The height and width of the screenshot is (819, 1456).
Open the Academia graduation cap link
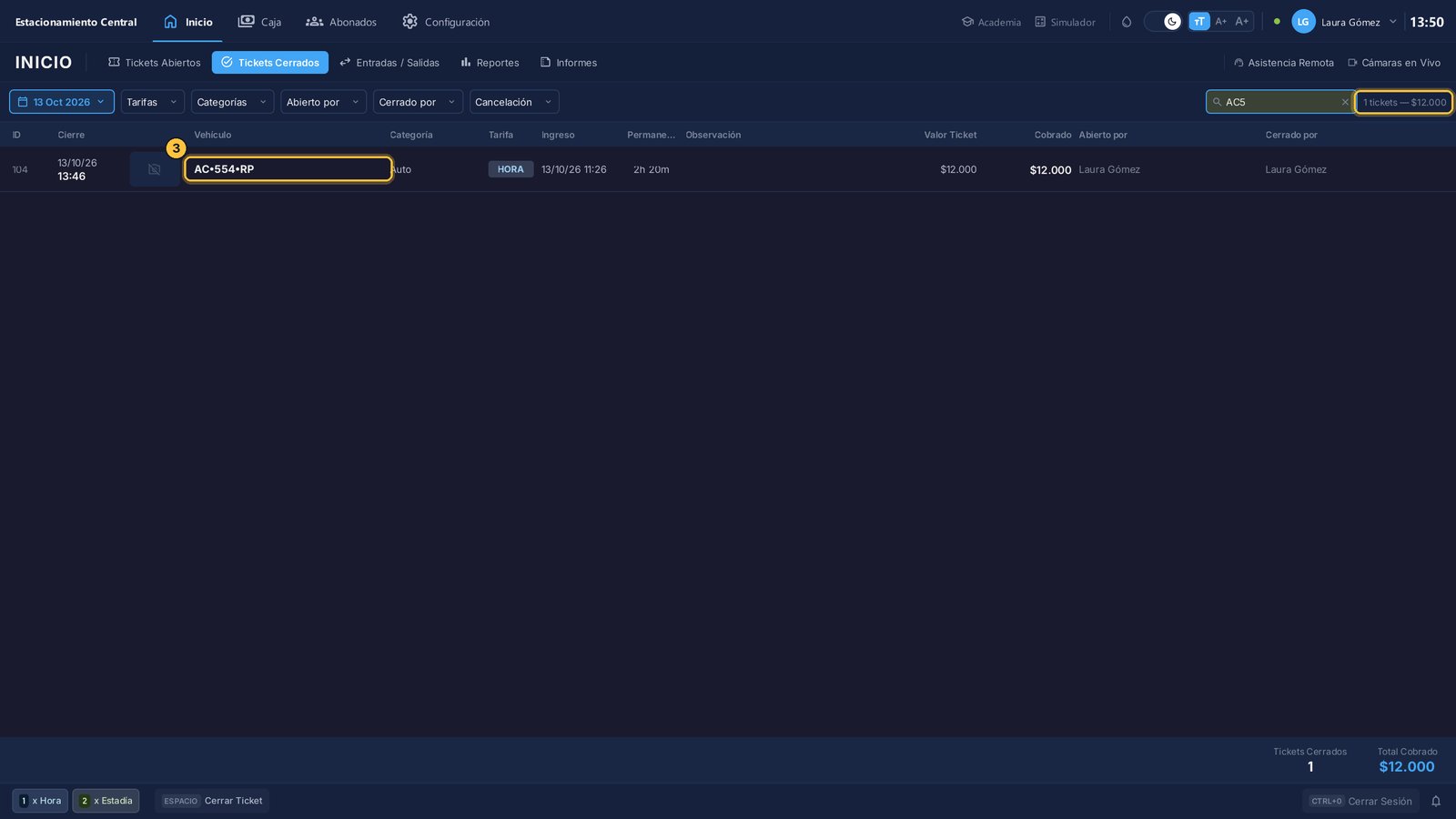coord(991,22)
